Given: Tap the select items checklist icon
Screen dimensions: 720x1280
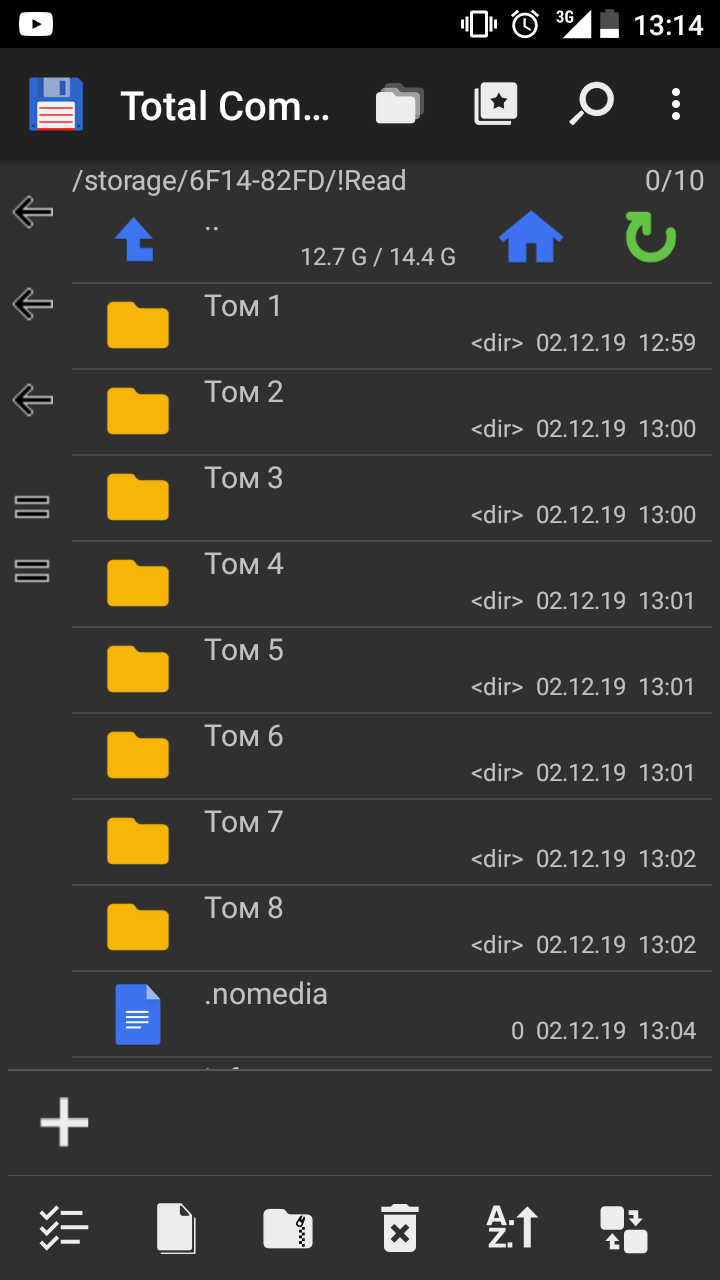Looking at the screenshot, I should coord(65,1227).
